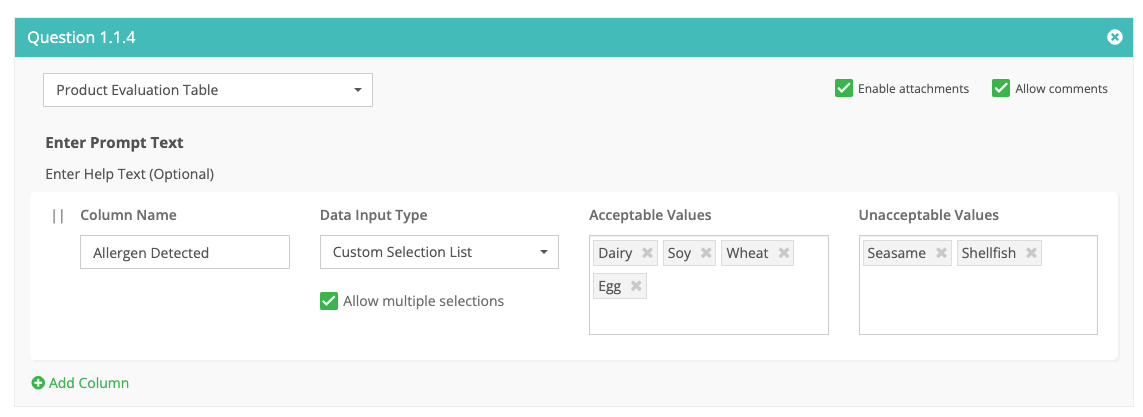
Task: Expand the Custom Selection List dropdown
Action: coord(439,252)
